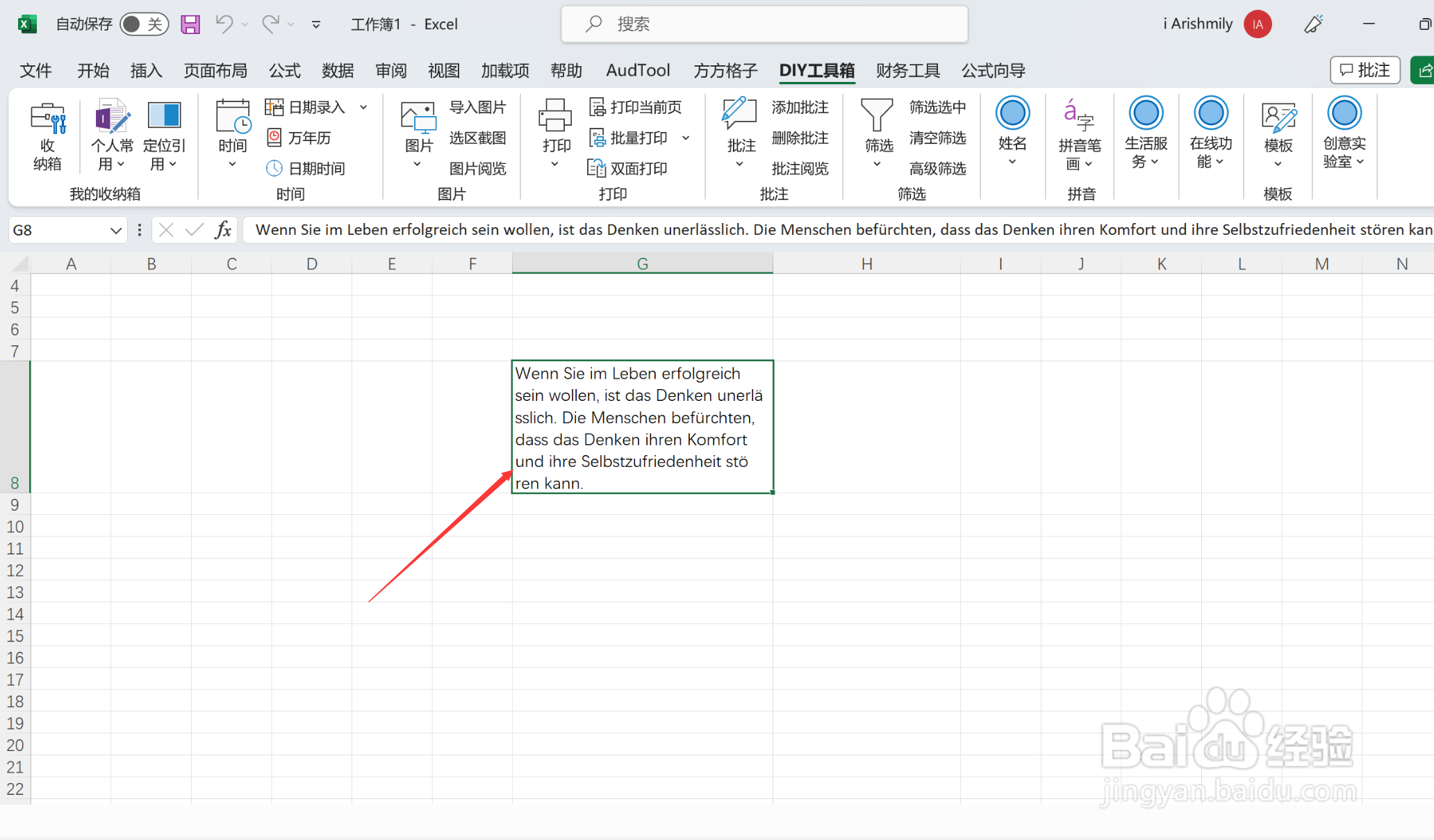Select column H header
This screenshot has height=840, width=1434.
(866, 264)
